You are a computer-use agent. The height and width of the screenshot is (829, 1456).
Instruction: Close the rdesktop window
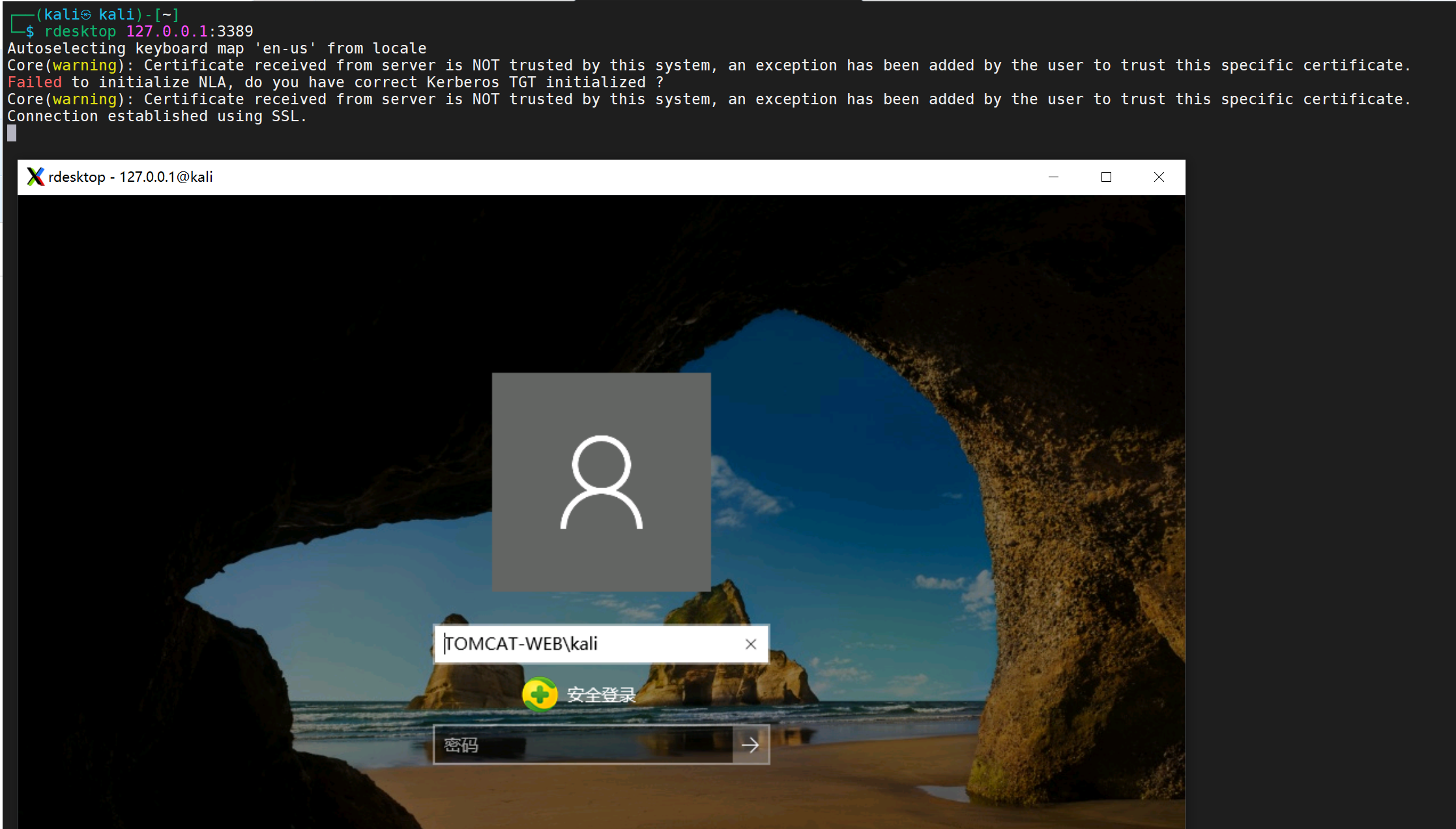(1159, 177)
